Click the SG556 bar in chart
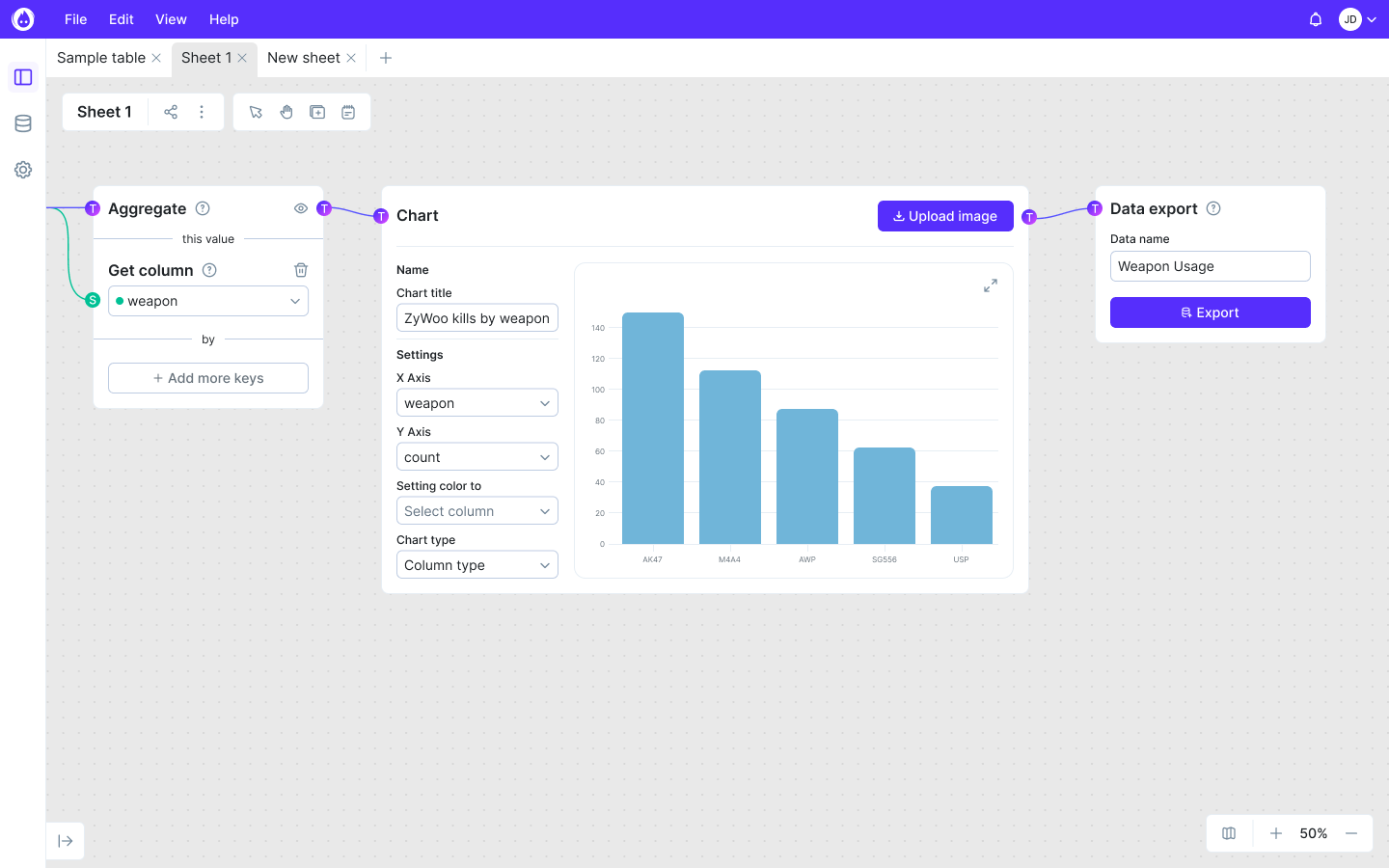Image resolution: width=1389 pixels, height=868 pixels. (x=885, y=496)
